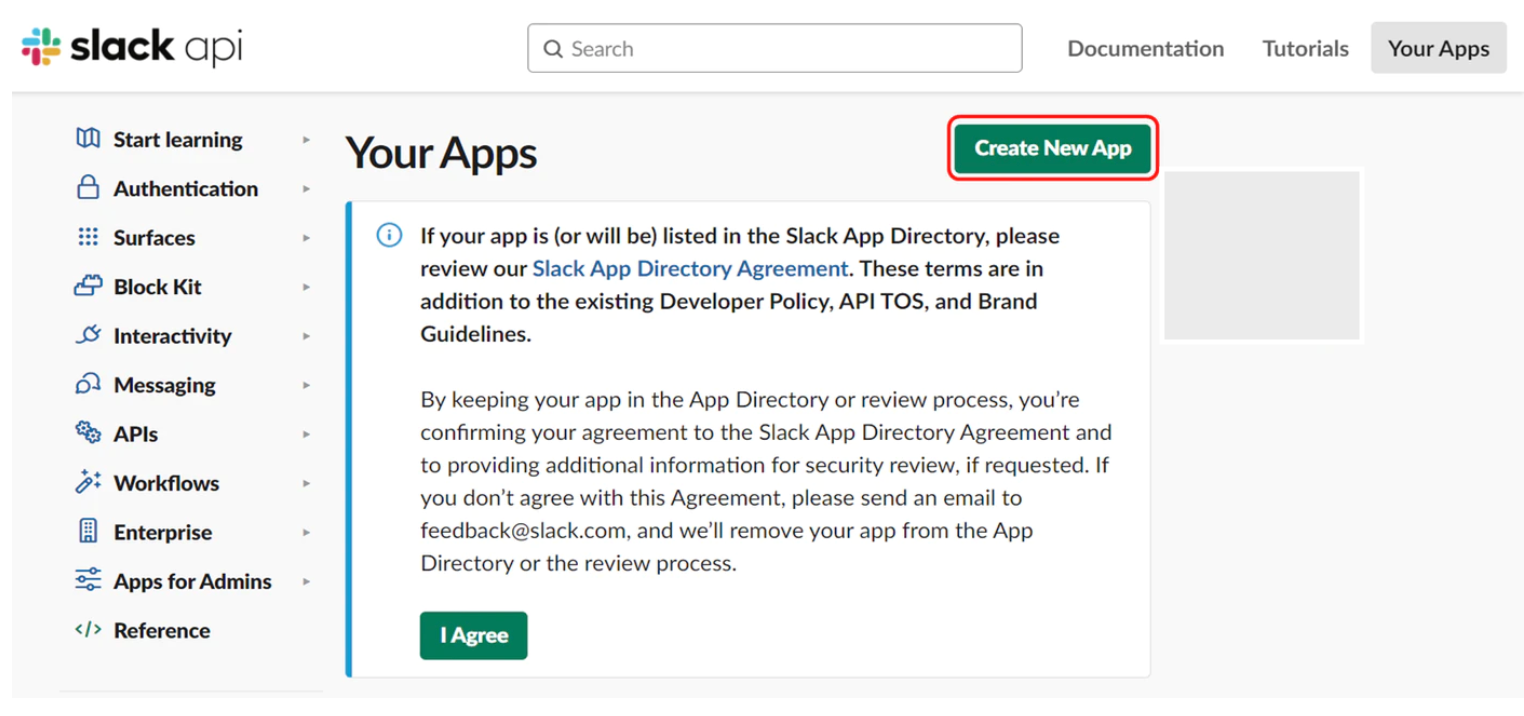Click the Slack logo icon
The height and width of the screenshot is (716, 1524).
click(x=41, y=48)
